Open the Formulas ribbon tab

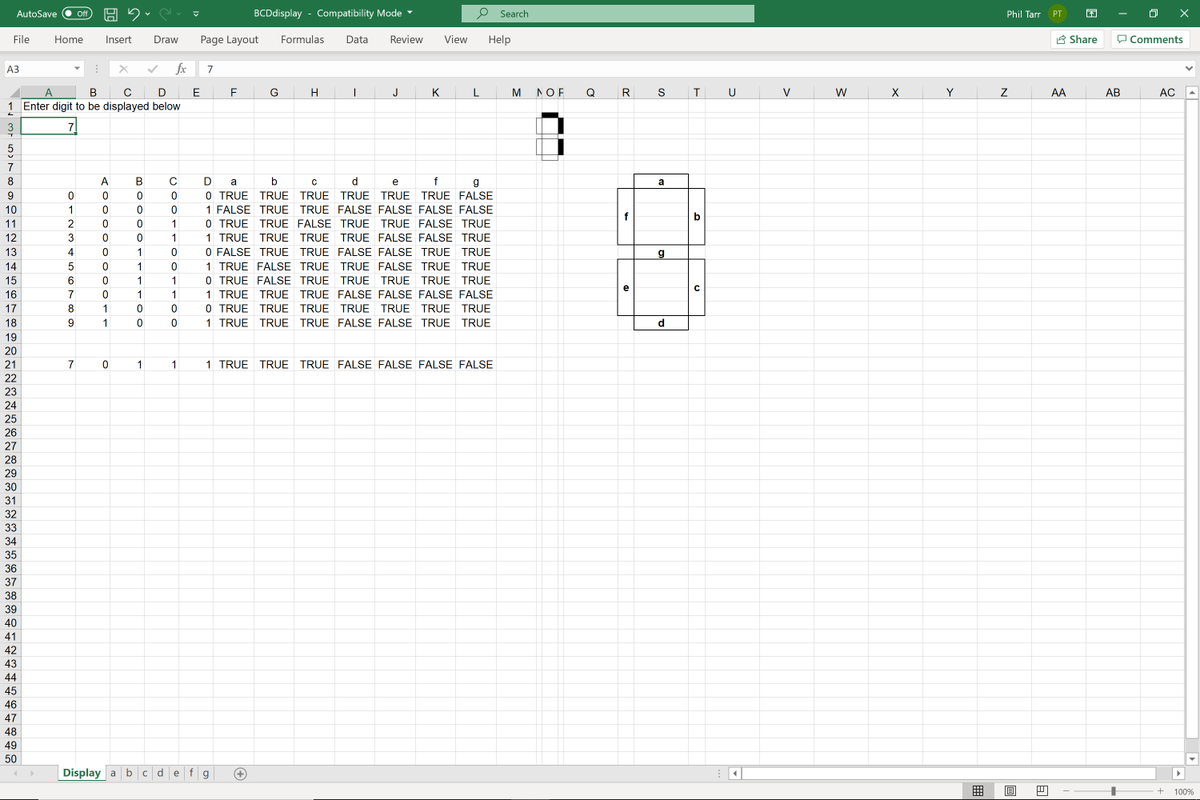coord(302,40)
